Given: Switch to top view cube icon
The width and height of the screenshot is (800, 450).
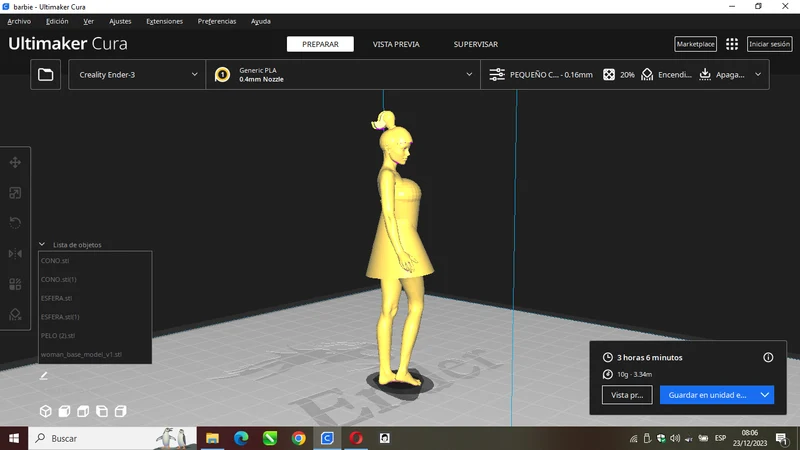Looking at the screenshot, I should (83, 411).
